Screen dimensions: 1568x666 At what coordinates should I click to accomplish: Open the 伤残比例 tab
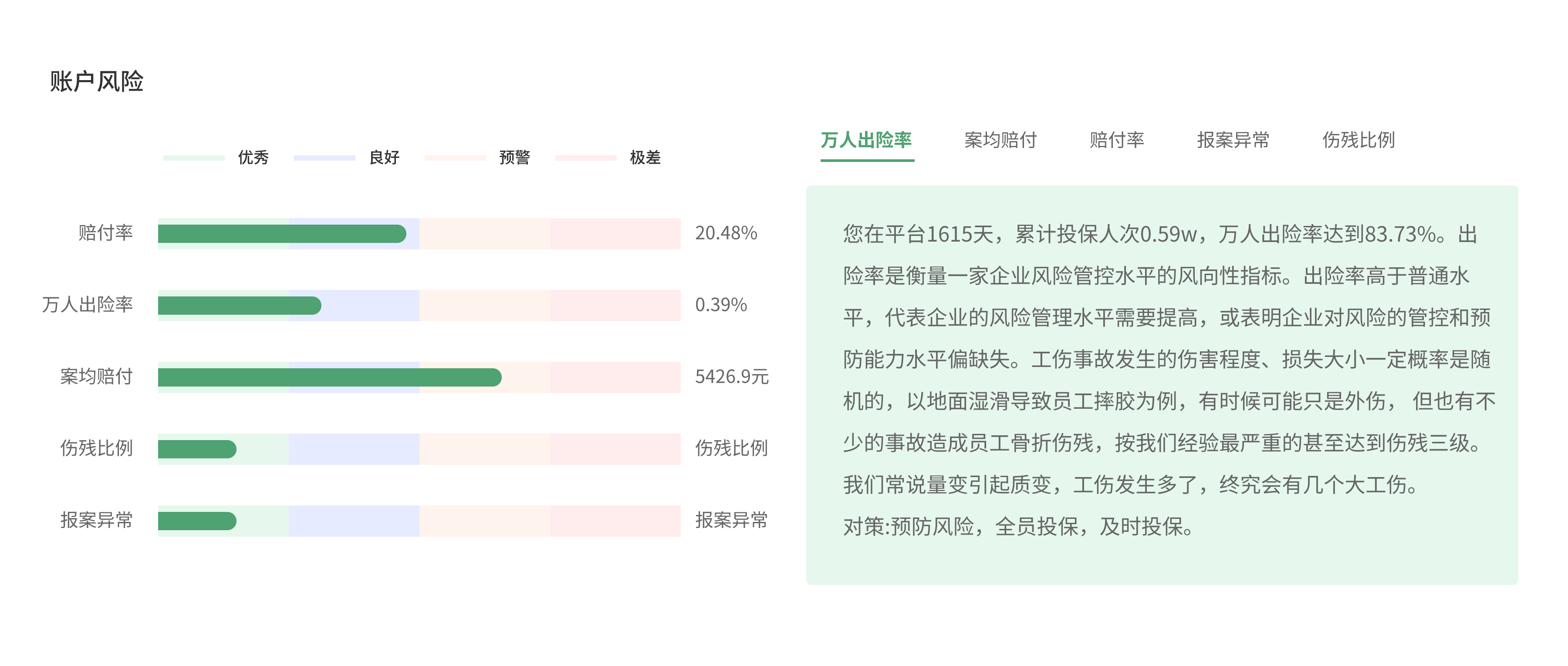click(1358, 140)
